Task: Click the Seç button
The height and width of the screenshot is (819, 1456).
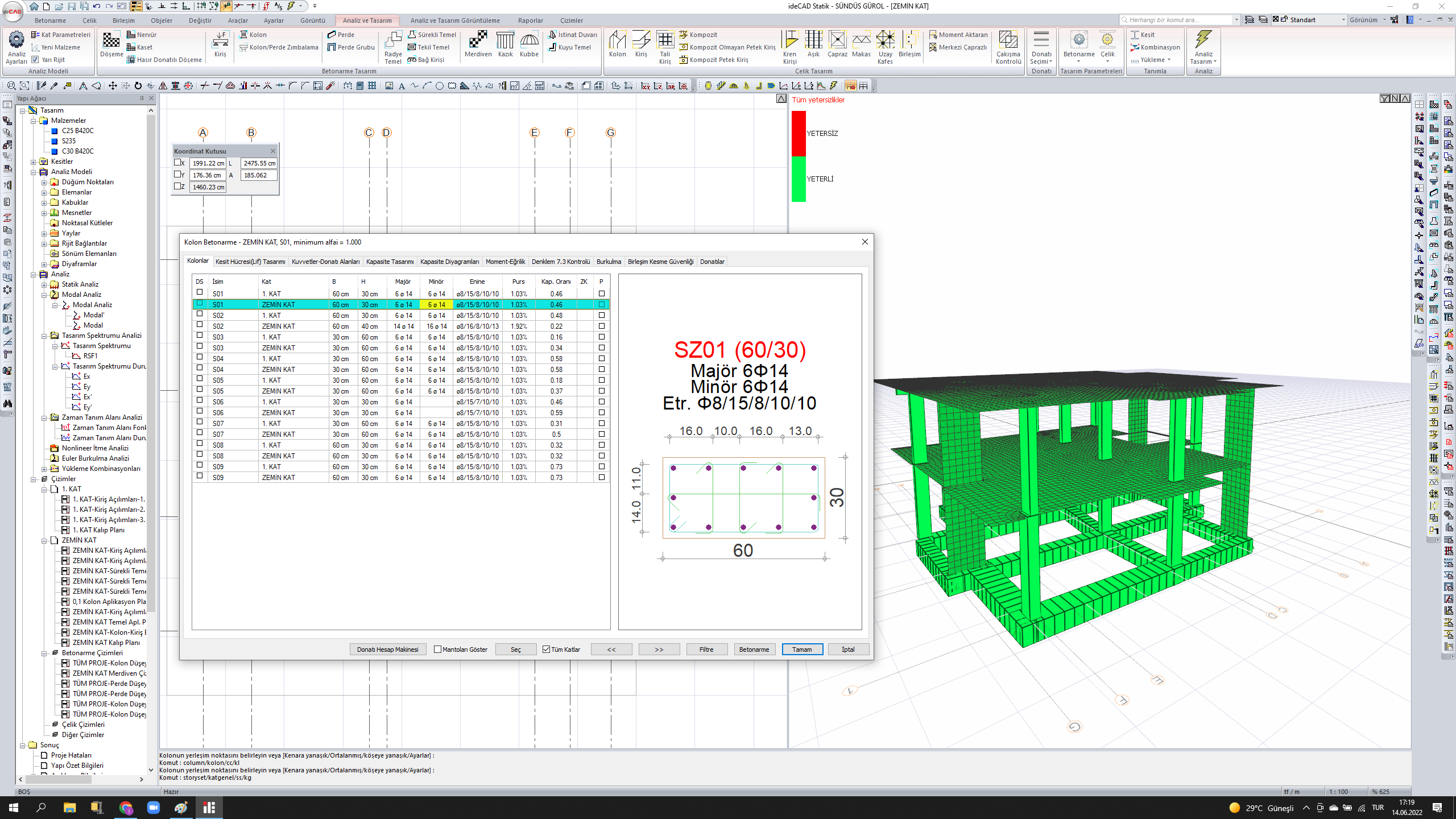Action: tap(515, 650)
